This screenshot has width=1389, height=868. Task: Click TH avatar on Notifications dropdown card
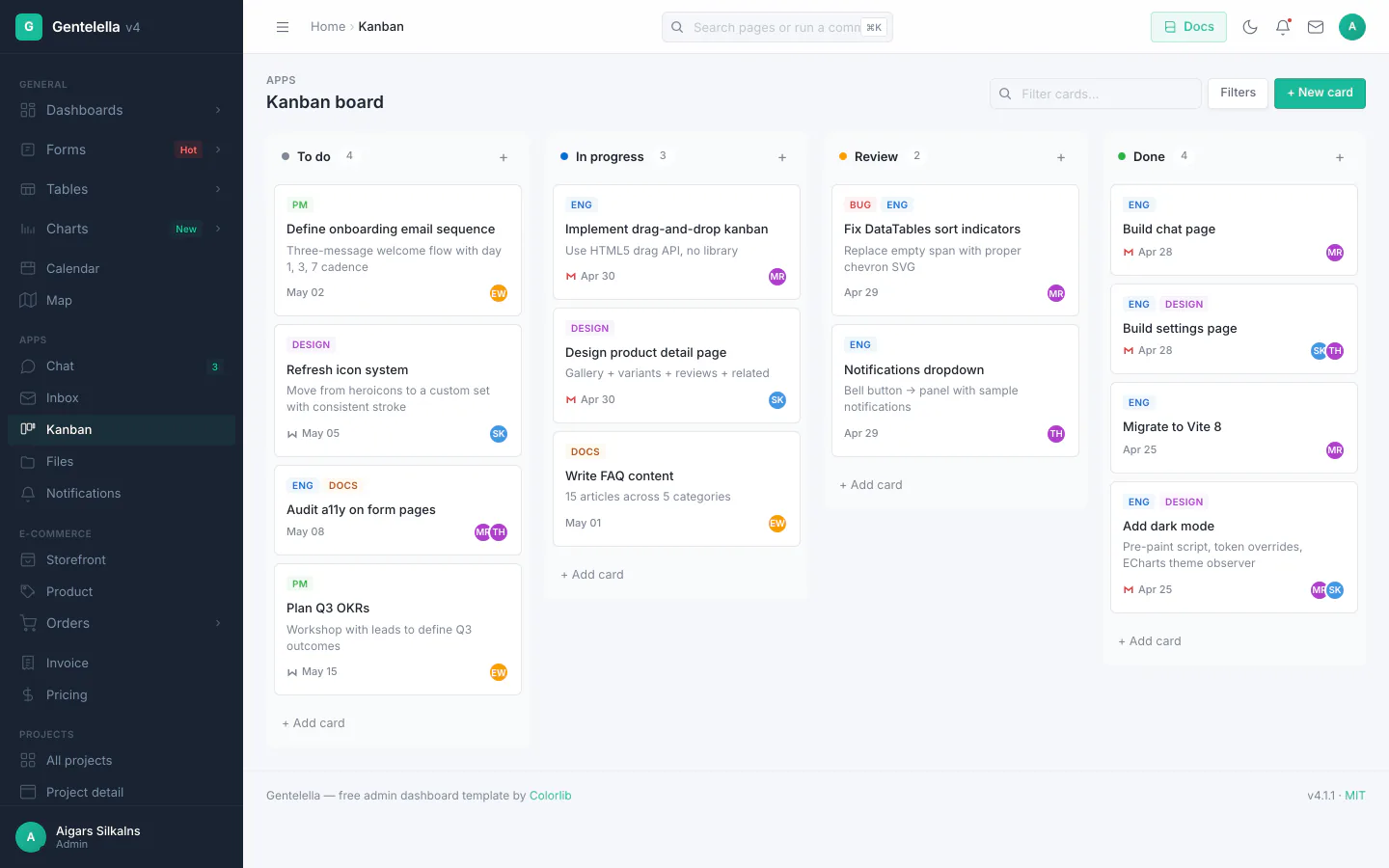[x=1056, y=434]
